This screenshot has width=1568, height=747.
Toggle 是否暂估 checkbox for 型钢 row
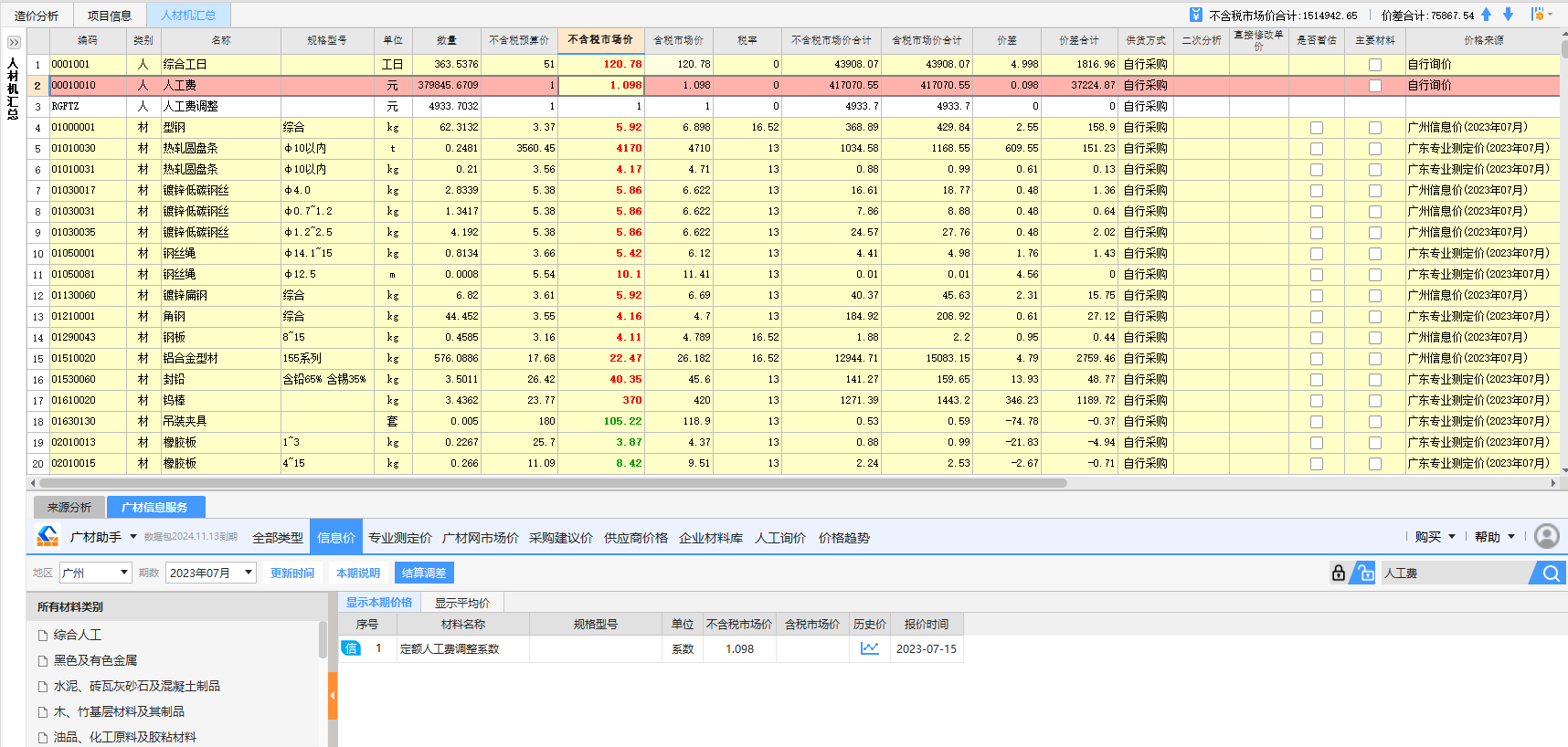1317,128
